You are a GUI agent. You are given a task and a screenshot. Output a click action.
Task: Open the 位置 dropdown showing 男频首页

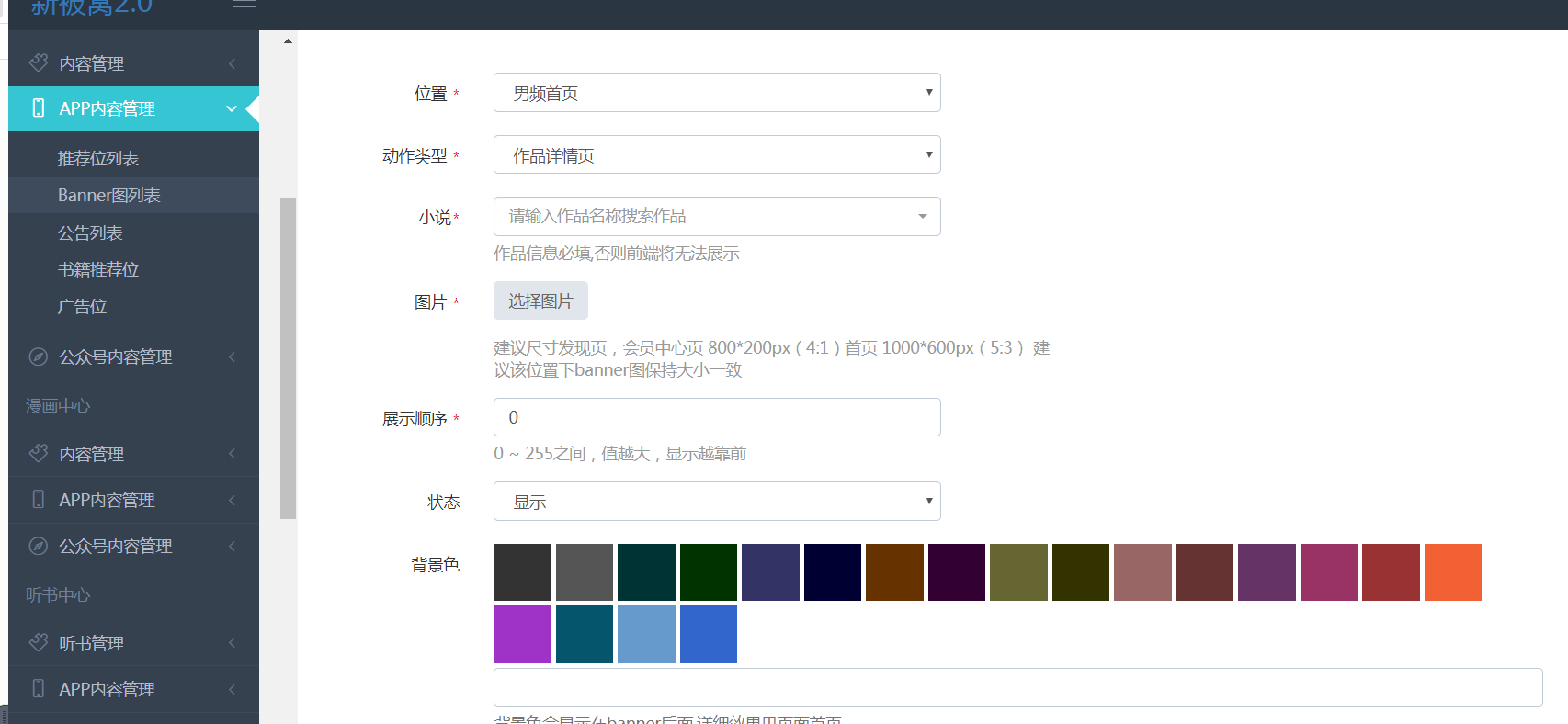point(717,93)
